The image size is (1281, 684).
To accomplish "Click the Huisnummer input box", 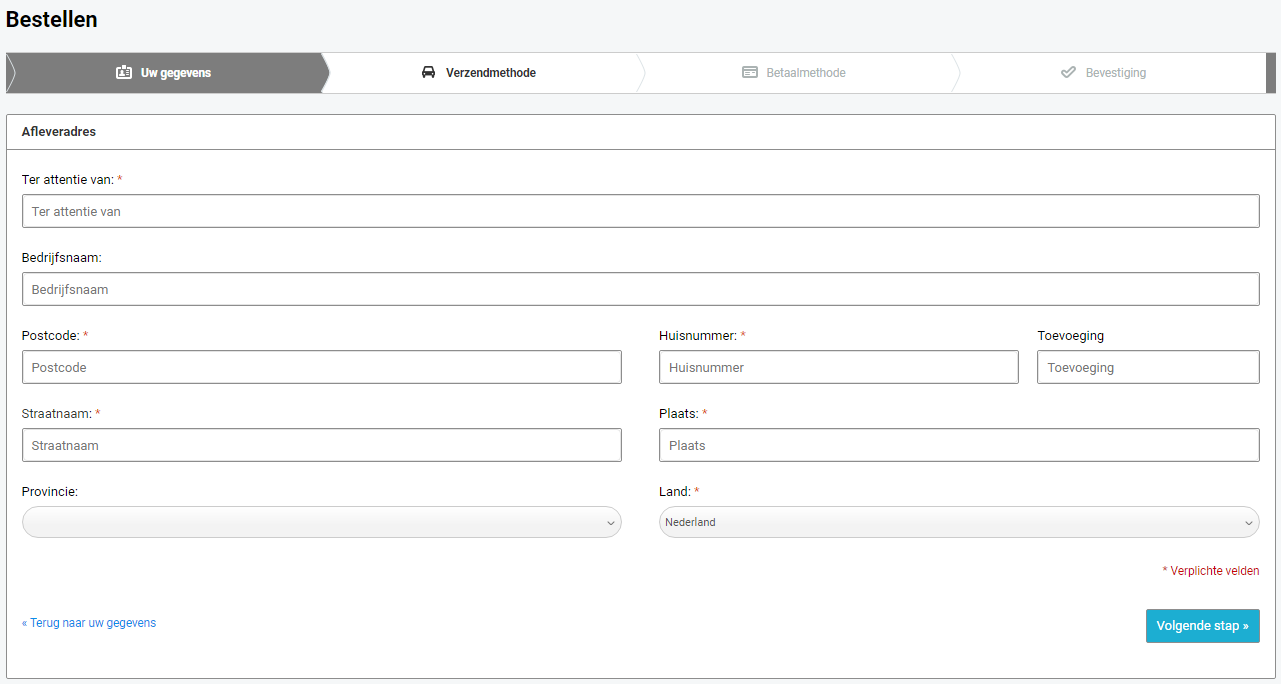I will coord(838,367).
